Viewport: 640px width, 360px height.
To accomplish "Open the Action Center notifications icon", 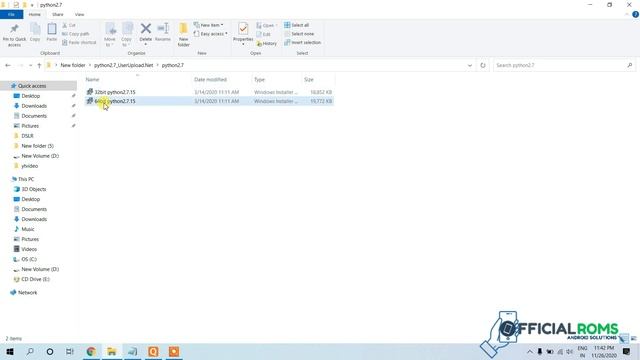I will coord(627,351).
